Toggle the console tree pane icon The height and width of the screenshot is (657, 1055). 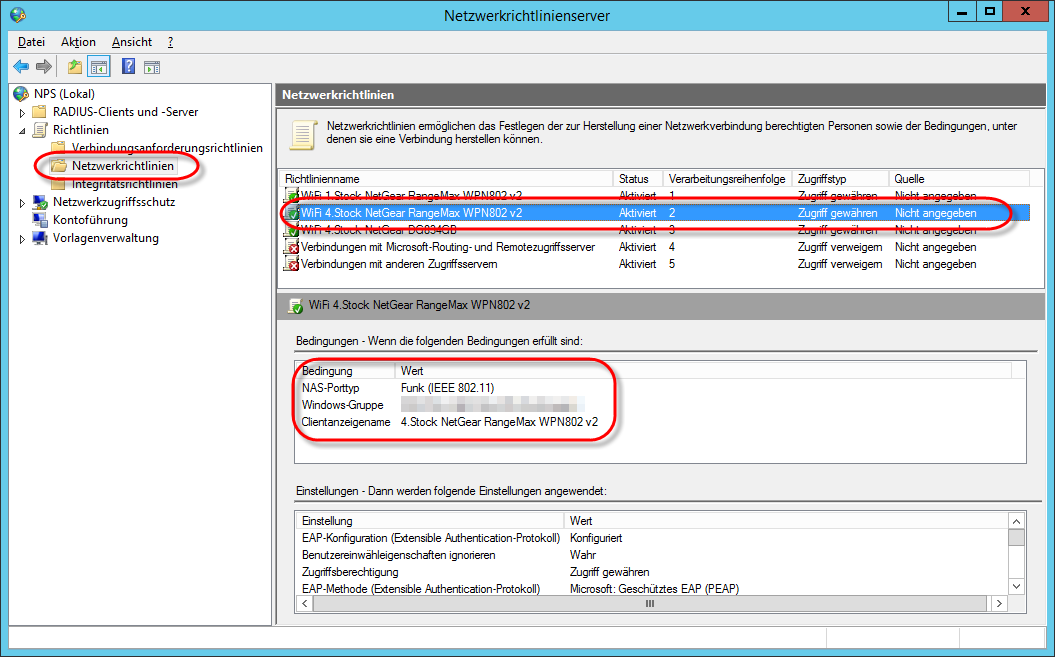98,67
